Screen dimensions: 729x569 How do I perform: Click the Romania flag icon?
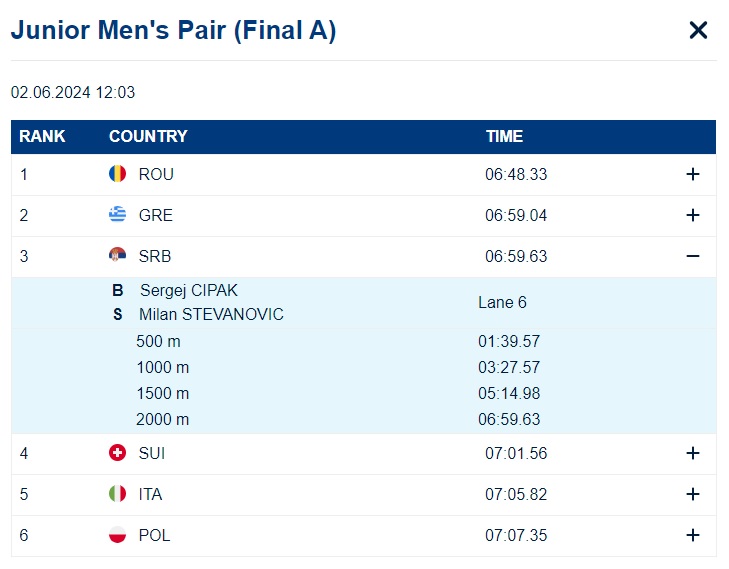click(117, 174)
